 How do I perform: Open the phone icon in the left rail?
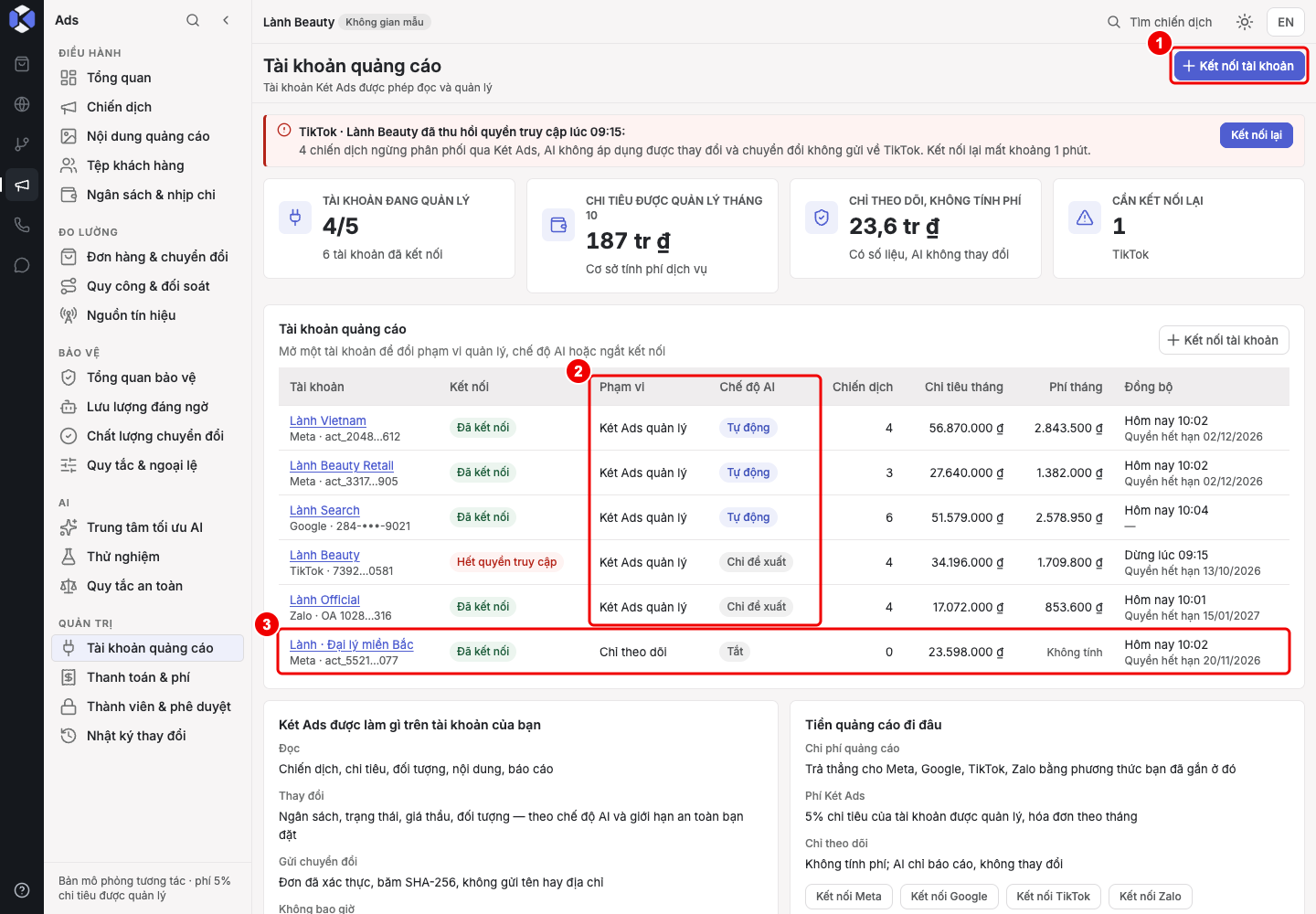(x=22, y=225)
